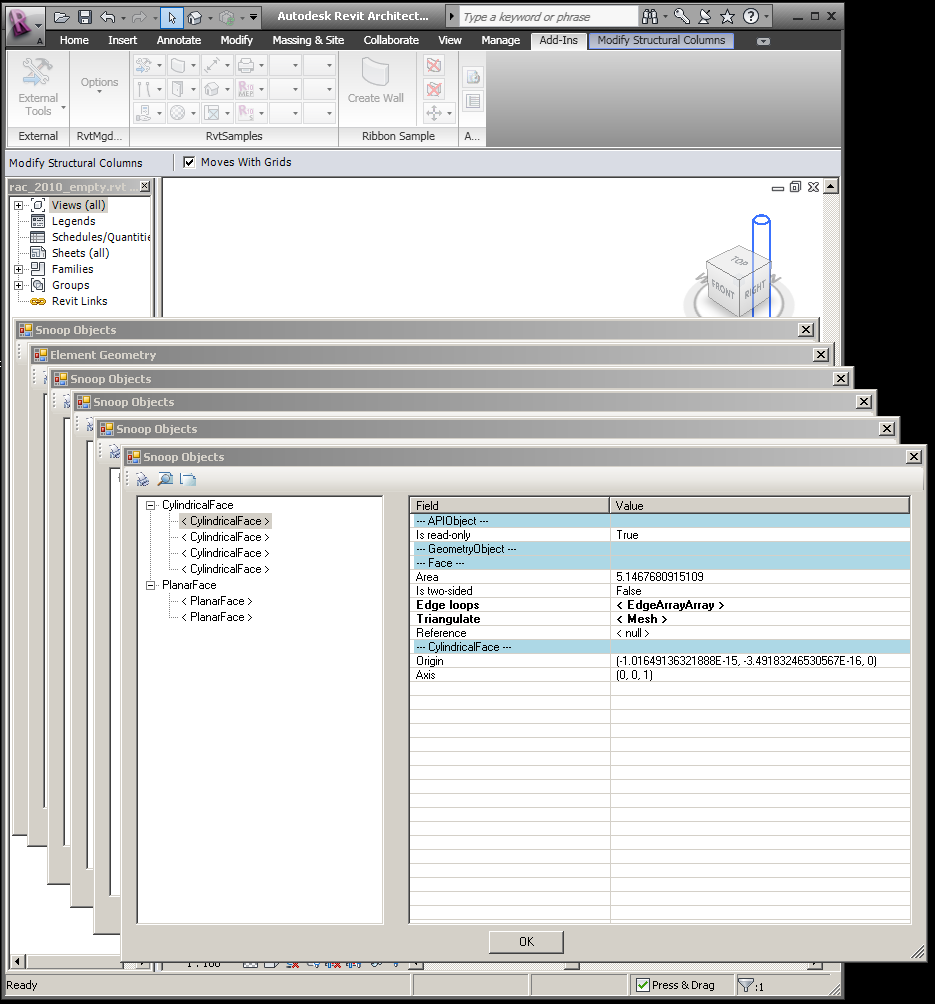Collapse the PlanarFace tree node
The width and height of the screenshot is (935, 1004).
coord(151,585)
